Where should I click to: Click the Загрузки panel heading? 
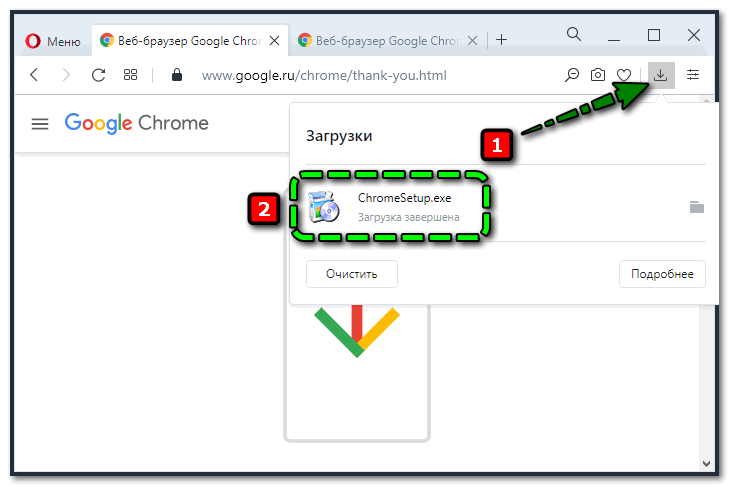point(339,136)
